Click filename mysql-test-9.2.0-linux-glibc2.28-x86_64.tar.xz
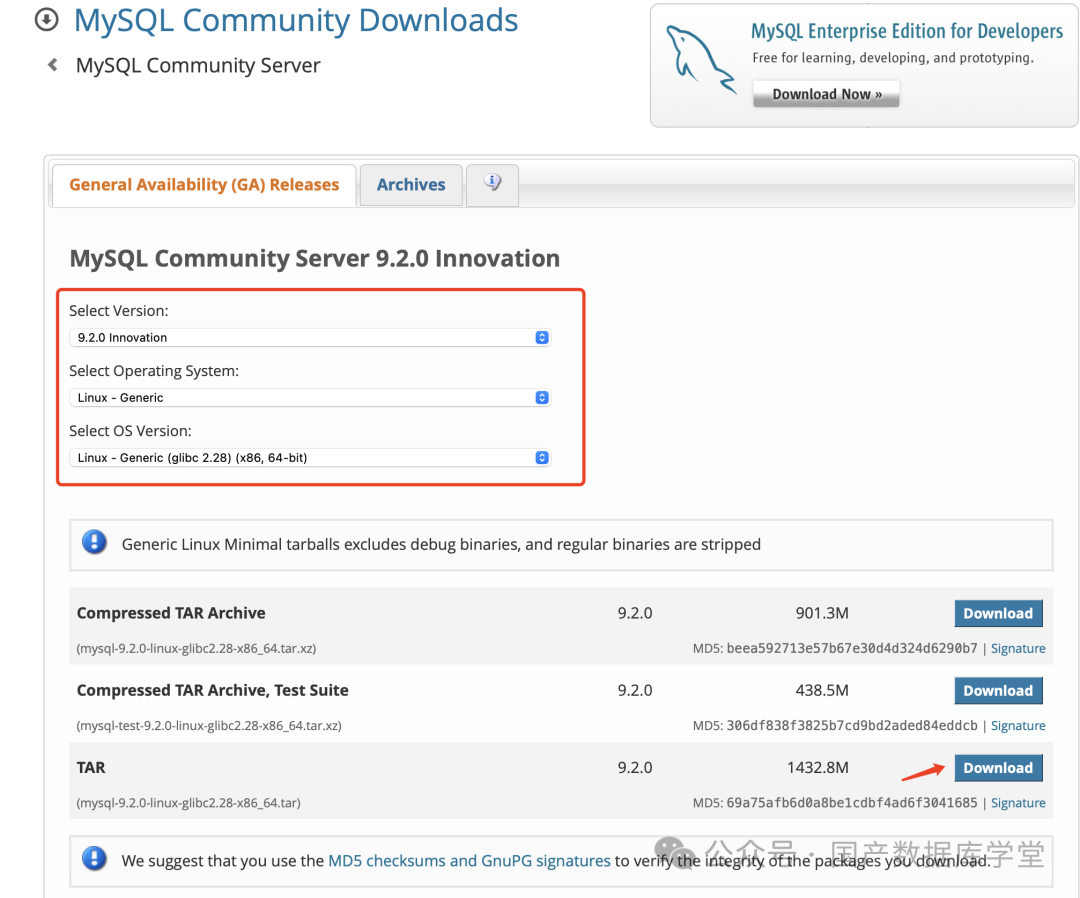The width and height of the screenshot is (1080, 898). (x=209, y=725)
